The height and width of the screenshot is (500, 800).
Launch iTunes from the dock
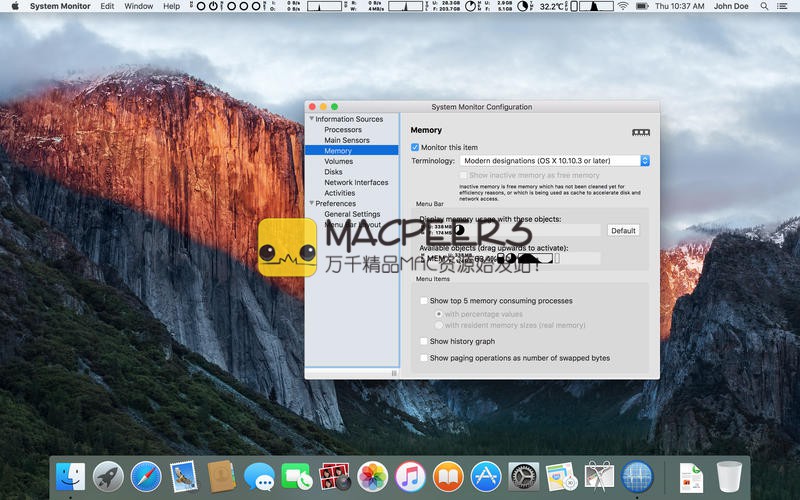click(x=410, y=476)
